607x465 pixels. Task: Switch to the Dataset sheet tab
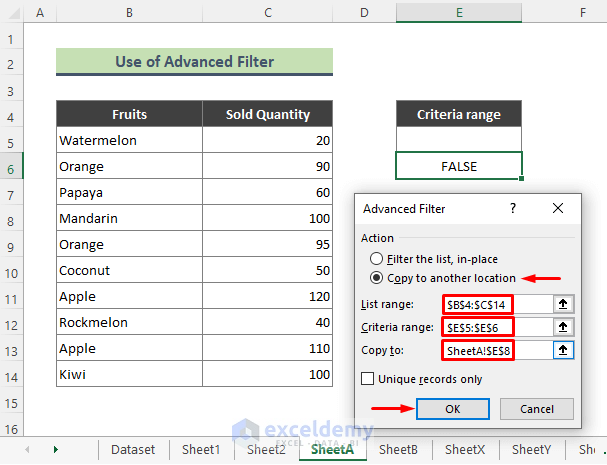pos(133,449)
